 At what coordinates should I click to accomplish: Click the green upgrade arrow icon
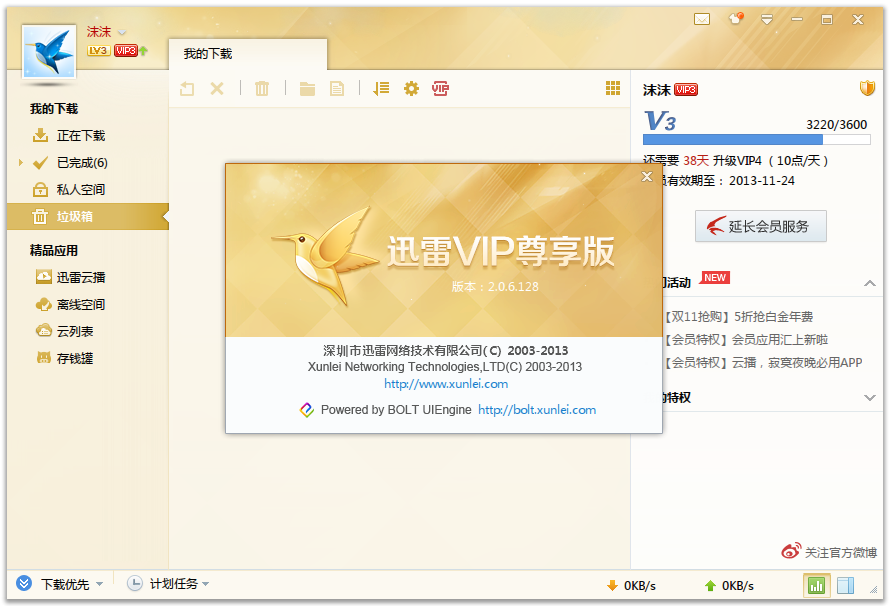coord(143,50)
